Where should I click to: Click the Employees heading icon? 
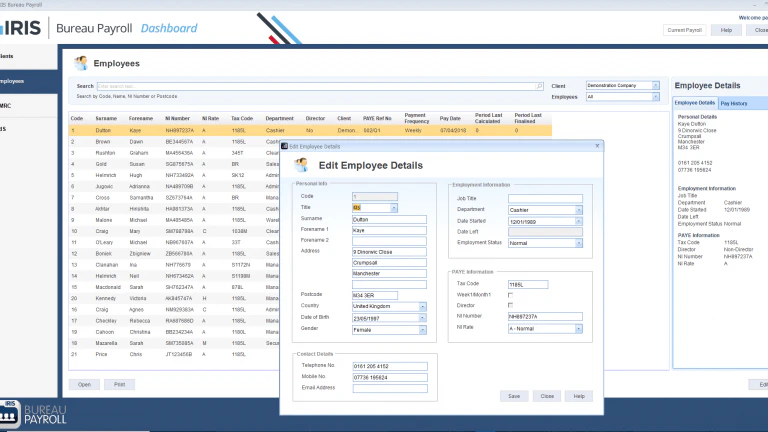(x=81, y=63)
